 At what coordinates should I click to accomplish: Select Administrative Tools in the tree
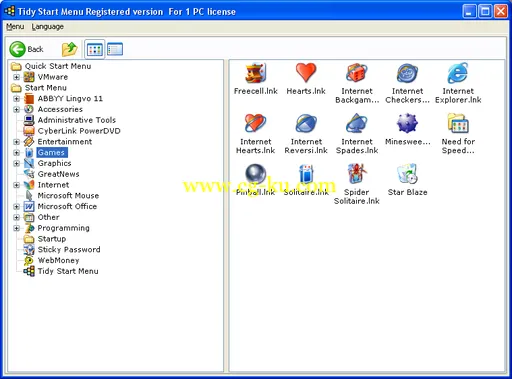77,120
